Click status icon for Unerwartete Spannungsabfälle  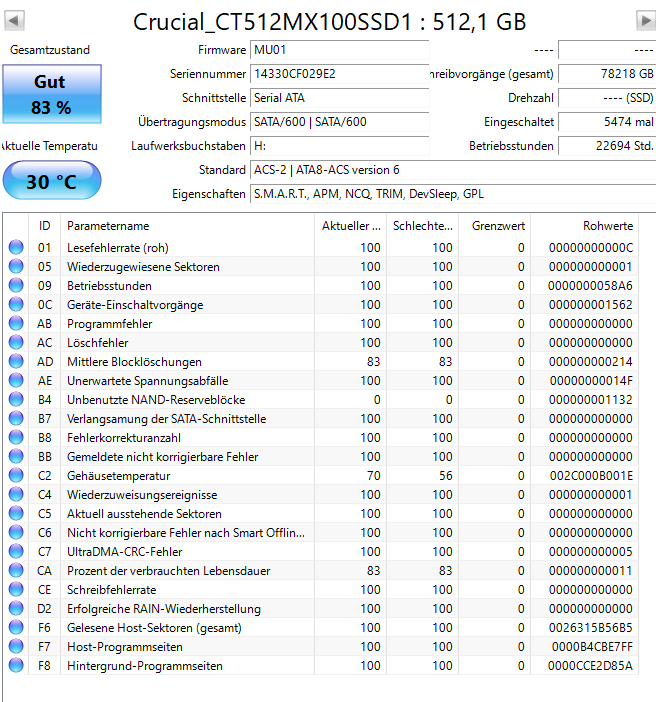[16, 381]
